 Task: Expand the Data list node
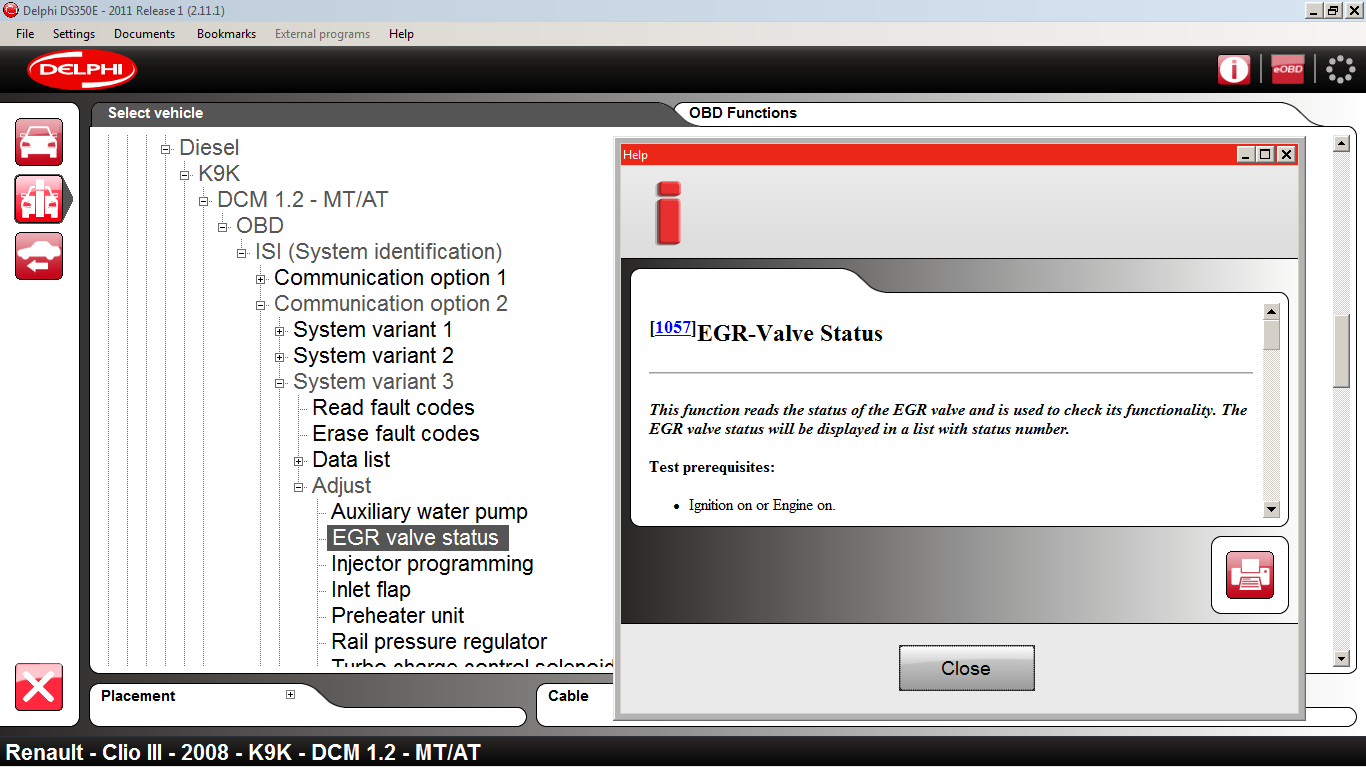tap(298, 461)
